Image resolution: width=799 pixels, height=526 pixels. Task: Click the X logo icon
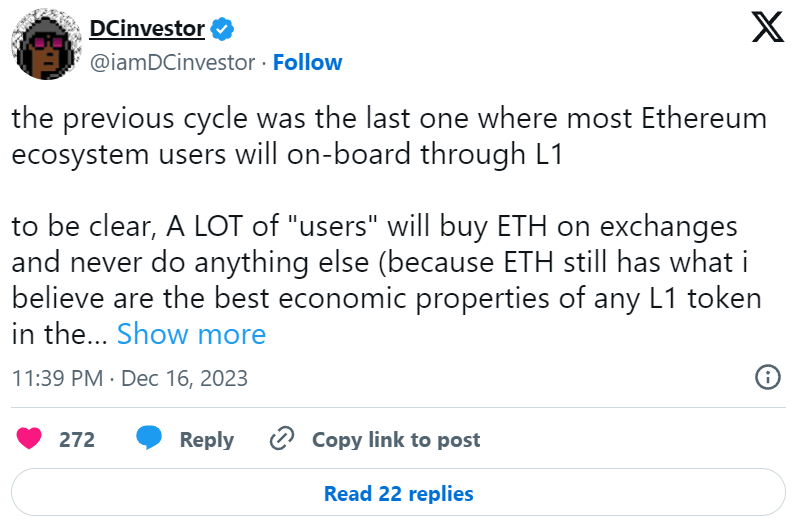tap(767, 27)
